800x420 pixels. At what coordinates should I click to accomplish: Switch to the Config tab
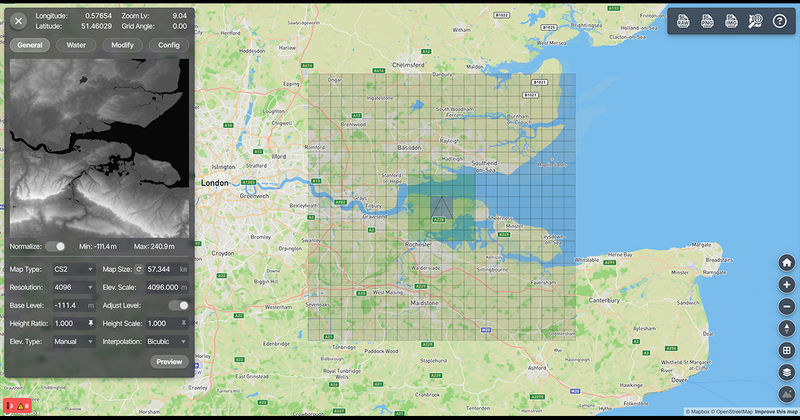(x=169, y=45)
